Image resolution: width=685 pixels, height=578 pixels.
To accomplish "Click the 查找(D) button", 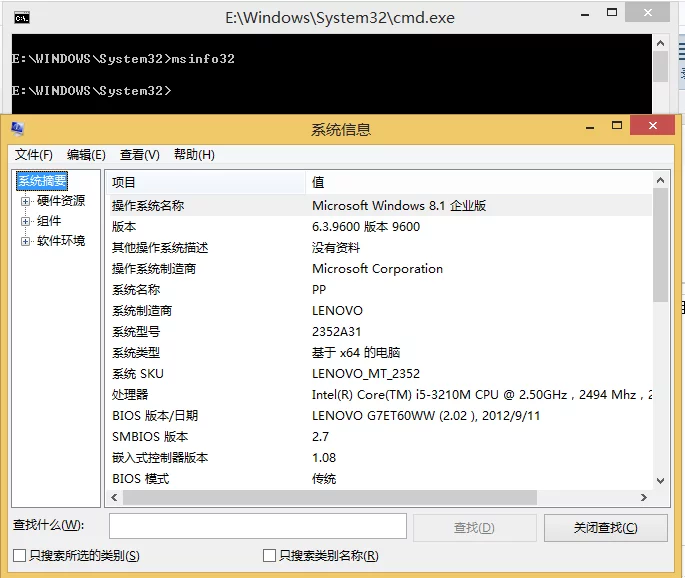I will [474, 528].
